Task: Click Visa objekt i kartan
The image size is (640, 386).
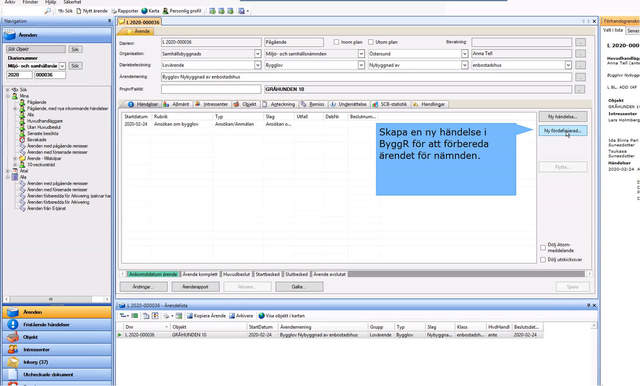Action: (x=282, y=316)
